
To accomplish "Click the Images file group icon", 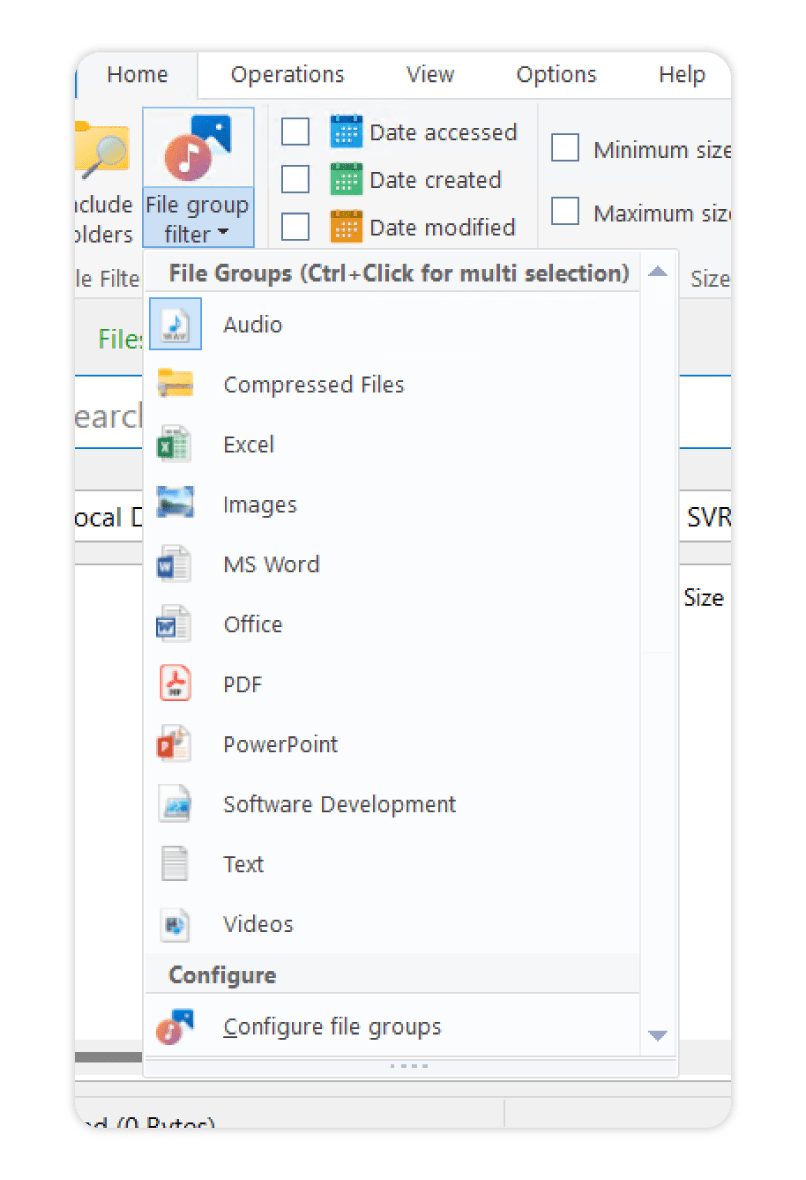I will 175,504.
